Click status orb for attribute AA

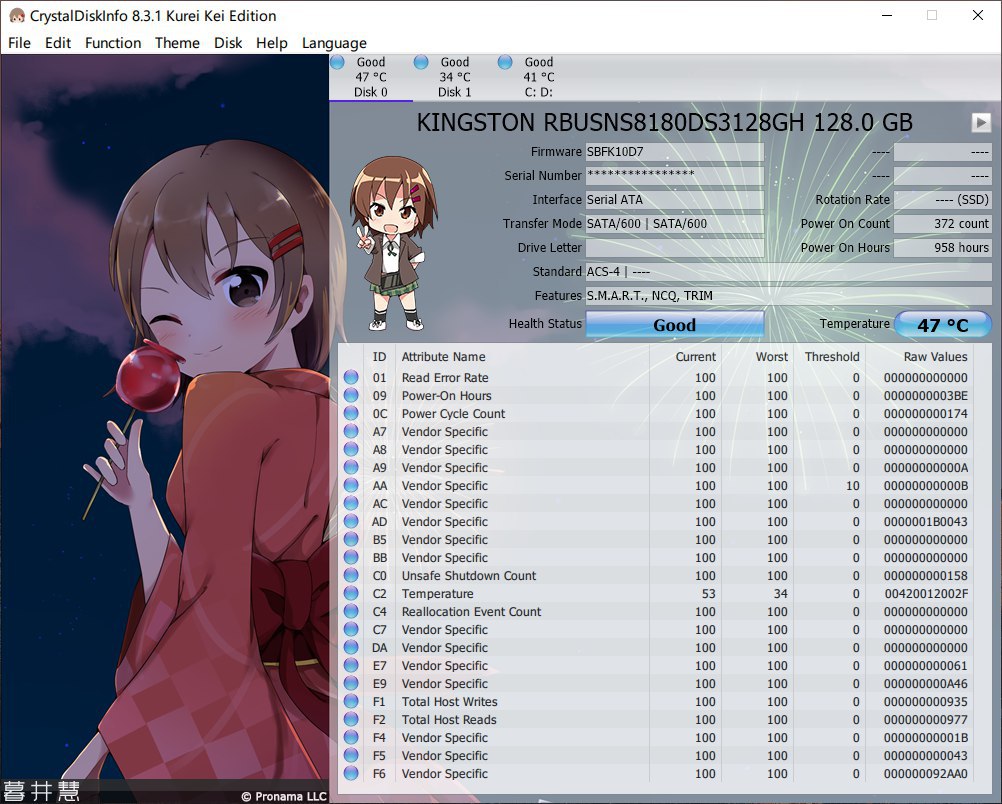(351, 485)
